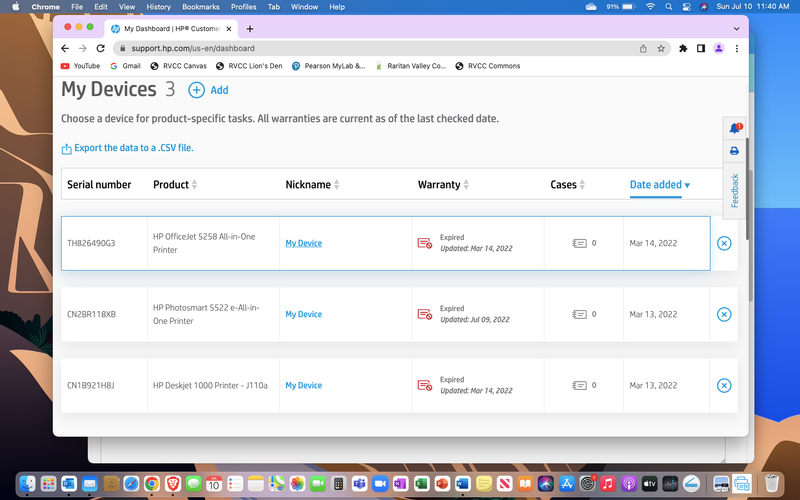Viewport: 800px width, 500px height.
Task: Open Chrome extensions puzzle icon
Action: [x=683, y=48]
